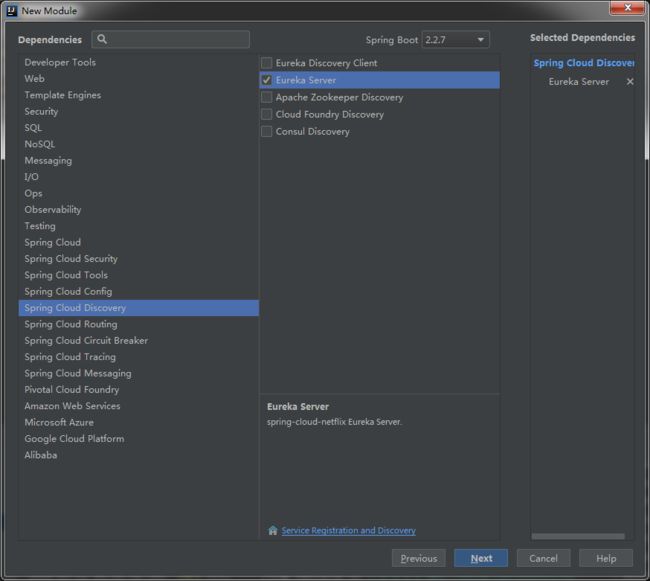The width and height of the screenshot is (650, 581).
Task: Select the Apache Zookeeper Discovery label
Action: point(339,97)
